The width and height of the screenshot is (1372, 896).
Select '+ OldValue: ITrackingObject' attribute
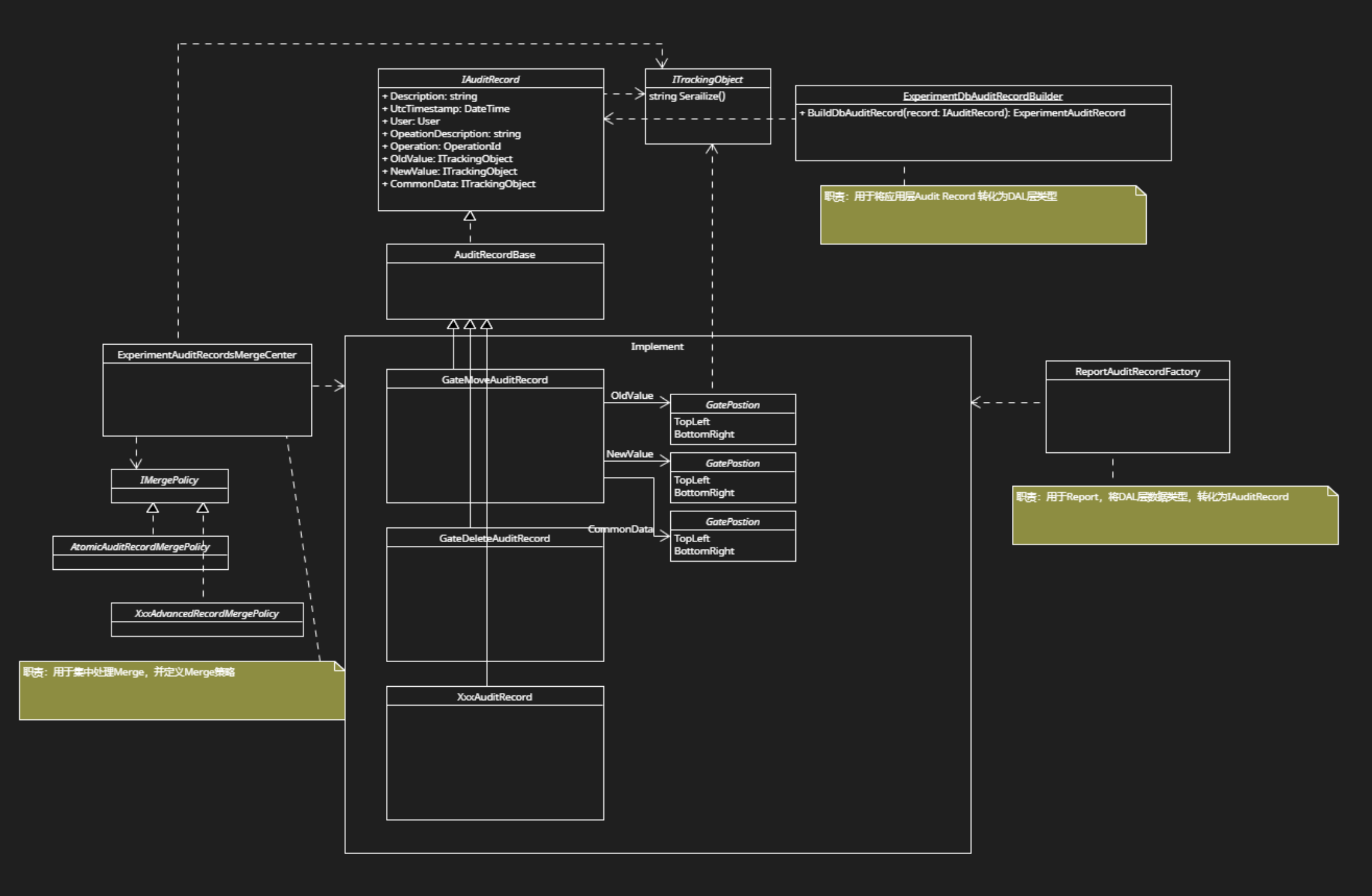click(447, 159)
